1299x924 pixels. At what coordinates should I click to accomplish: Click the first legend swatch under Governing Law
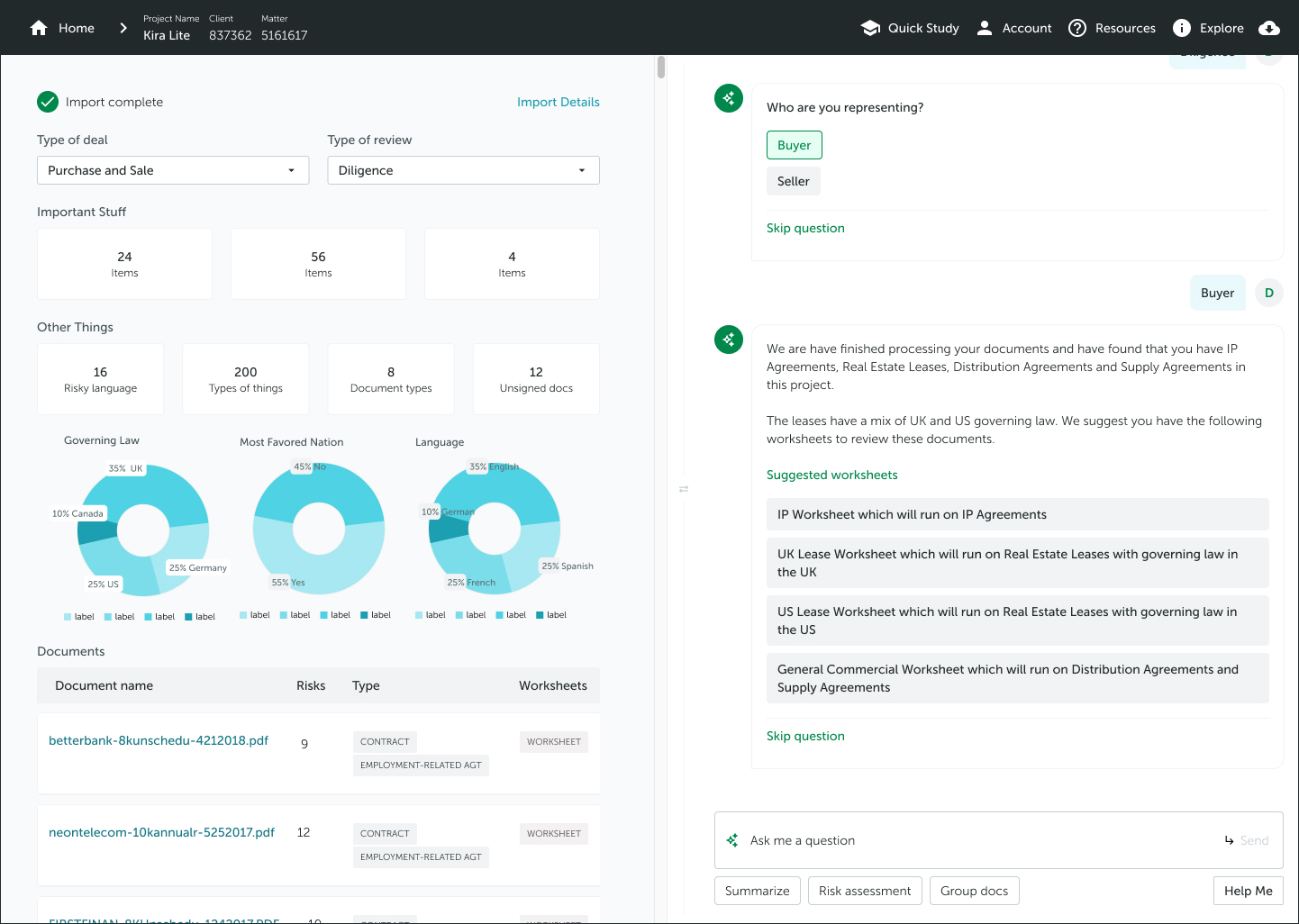pos(68,617)
